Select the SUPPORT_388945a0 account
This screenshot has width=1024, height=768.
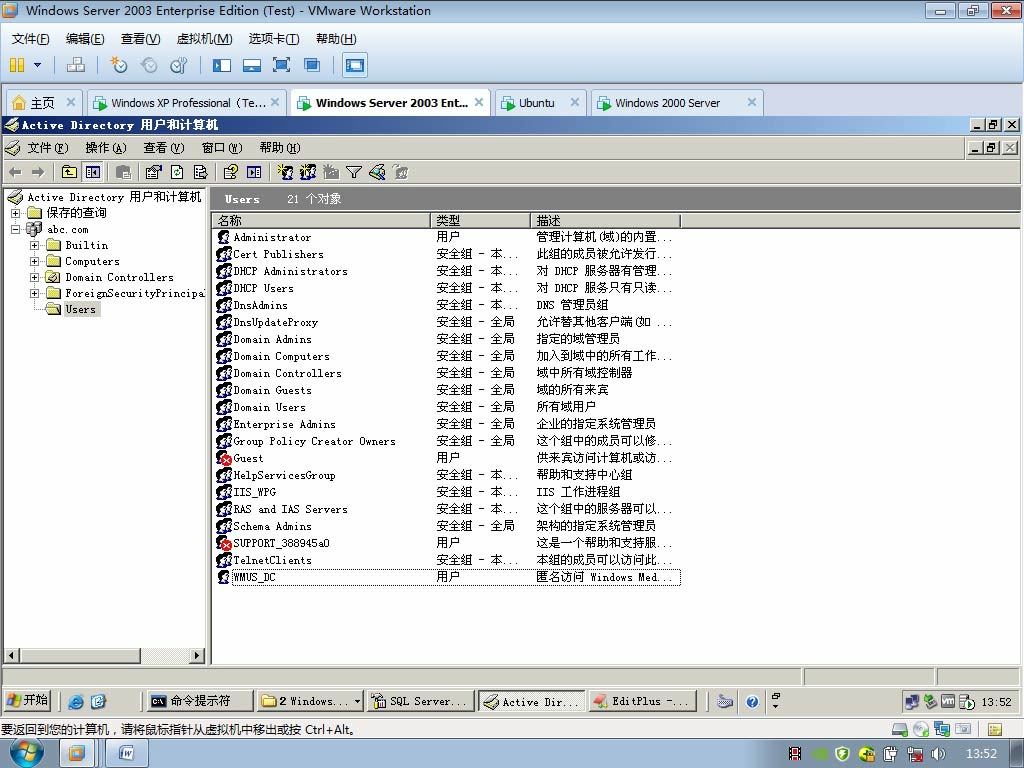pyautogui.click(x=281, y=543)
